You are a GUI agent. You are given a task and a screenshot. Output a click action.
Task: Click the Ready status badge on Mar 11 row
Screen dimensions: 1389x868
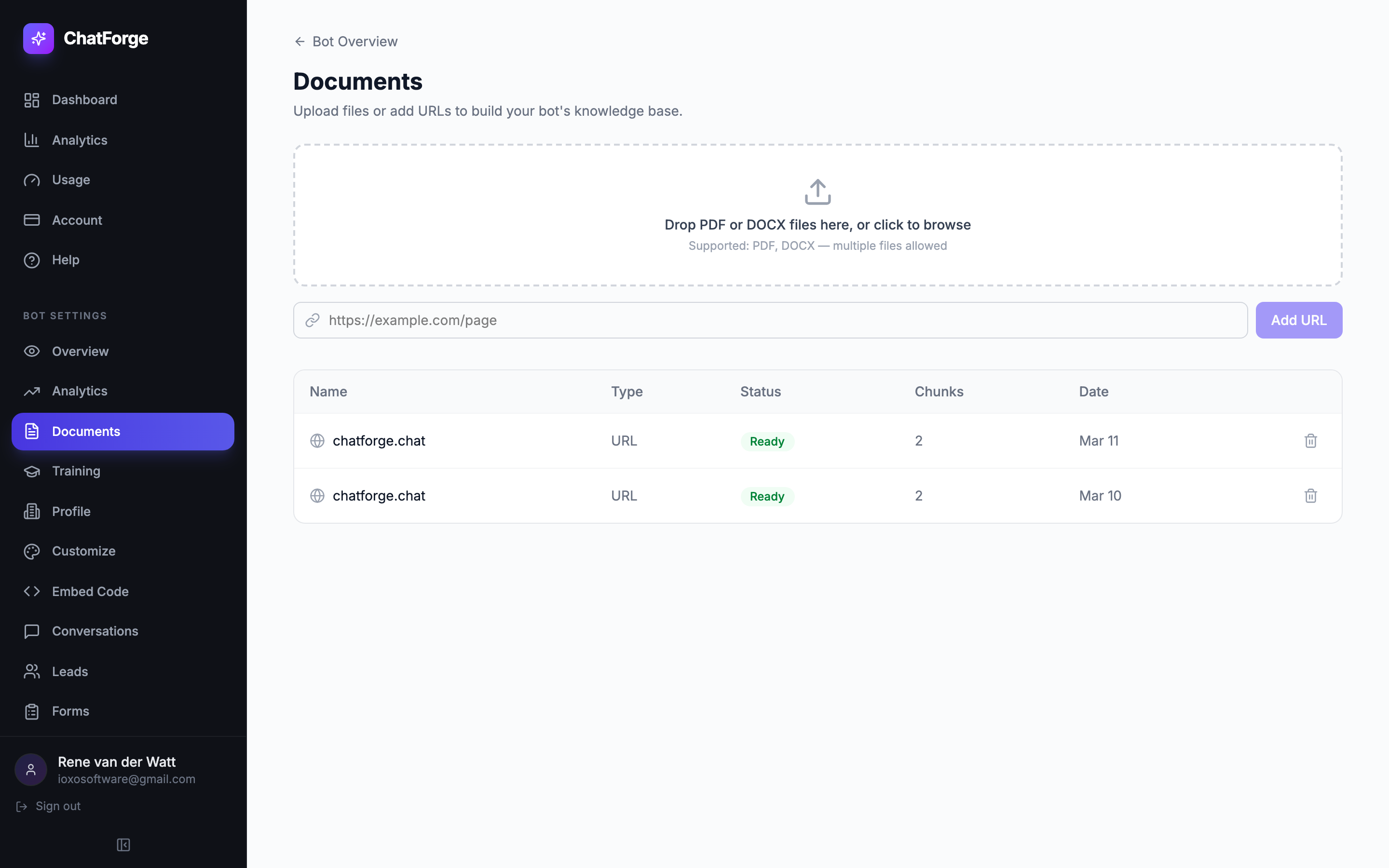pos(767,441)
